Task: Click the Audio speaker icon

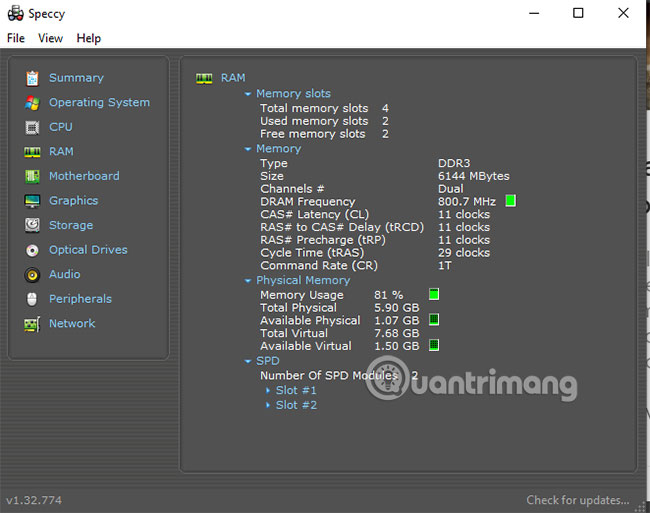Action: 32,275
